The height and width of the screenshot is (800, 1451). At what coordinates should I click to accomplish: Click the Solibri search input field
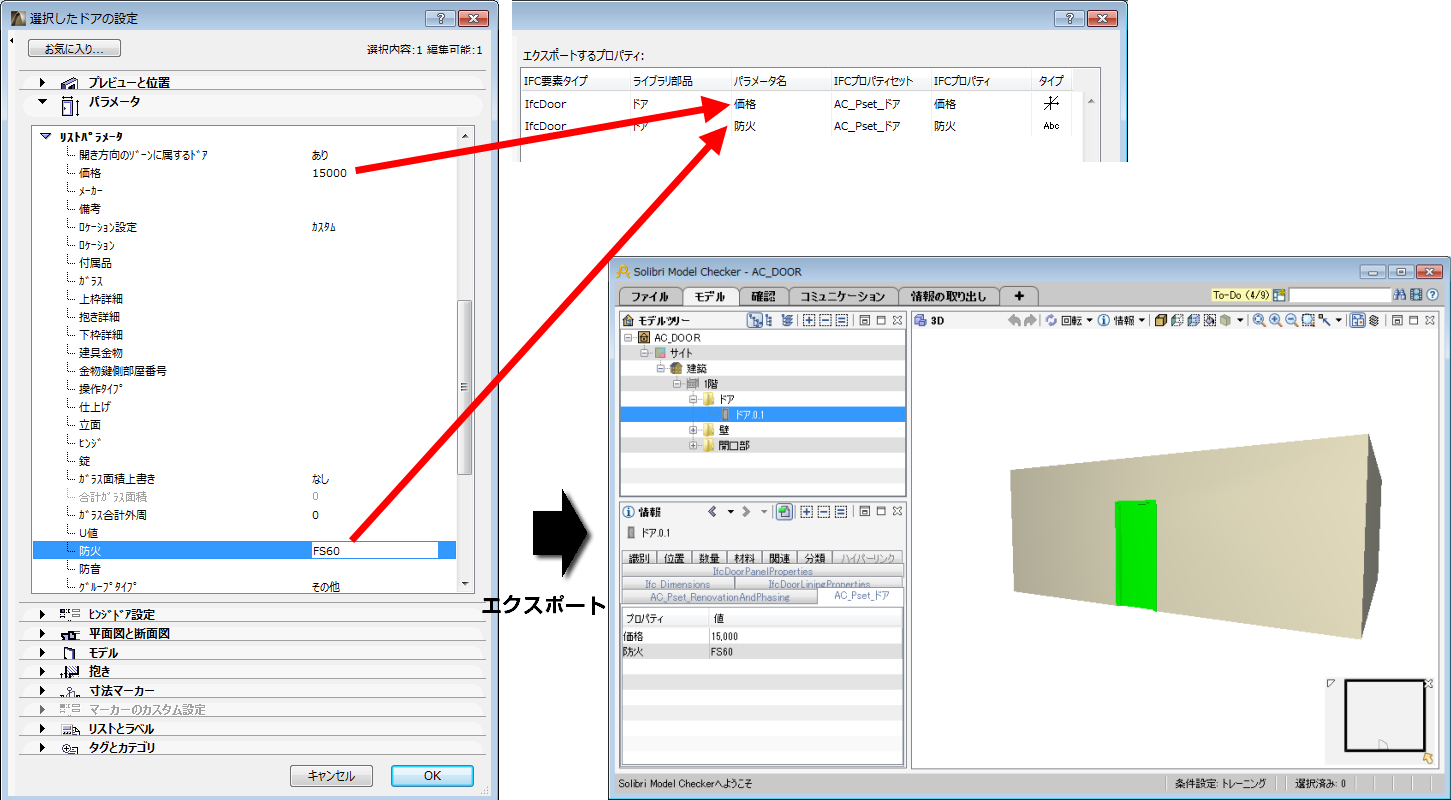click(x=1340, y=296)
